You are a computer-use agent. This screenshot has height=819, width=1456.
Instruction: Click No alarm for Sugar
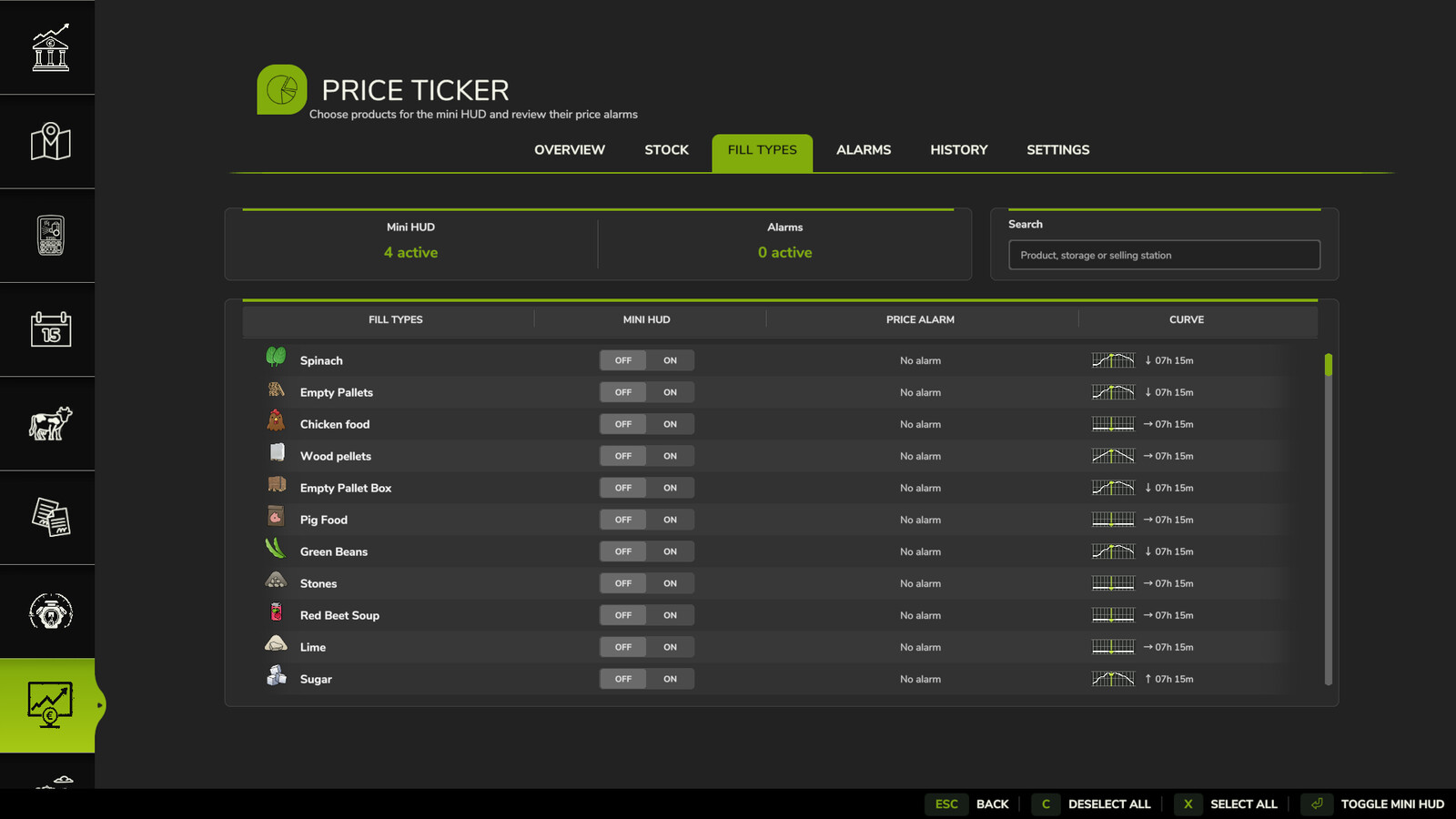tap(921, 680)
